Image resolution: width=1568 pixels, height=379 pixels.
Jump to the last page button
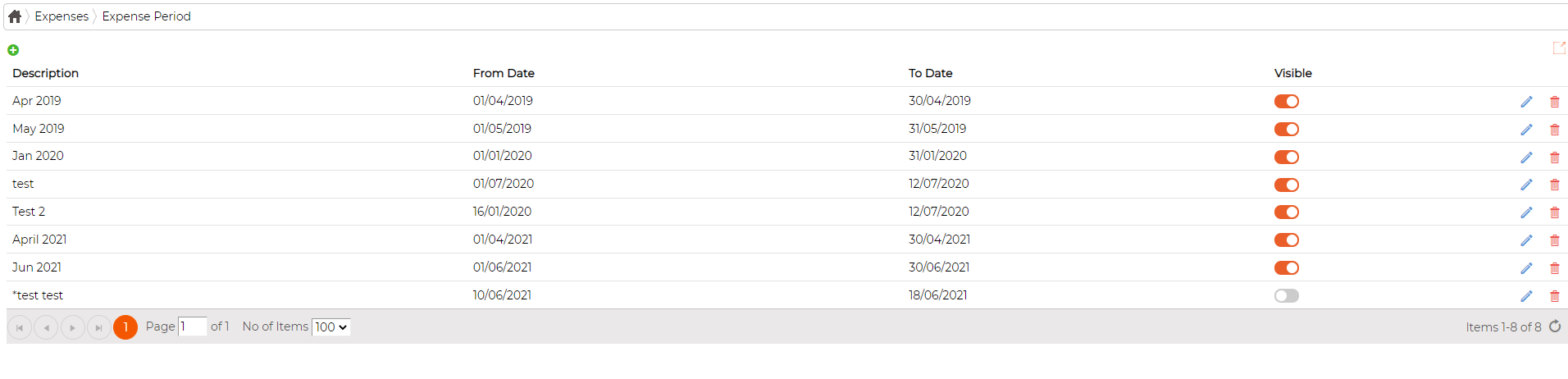click(x=98, y=327)
